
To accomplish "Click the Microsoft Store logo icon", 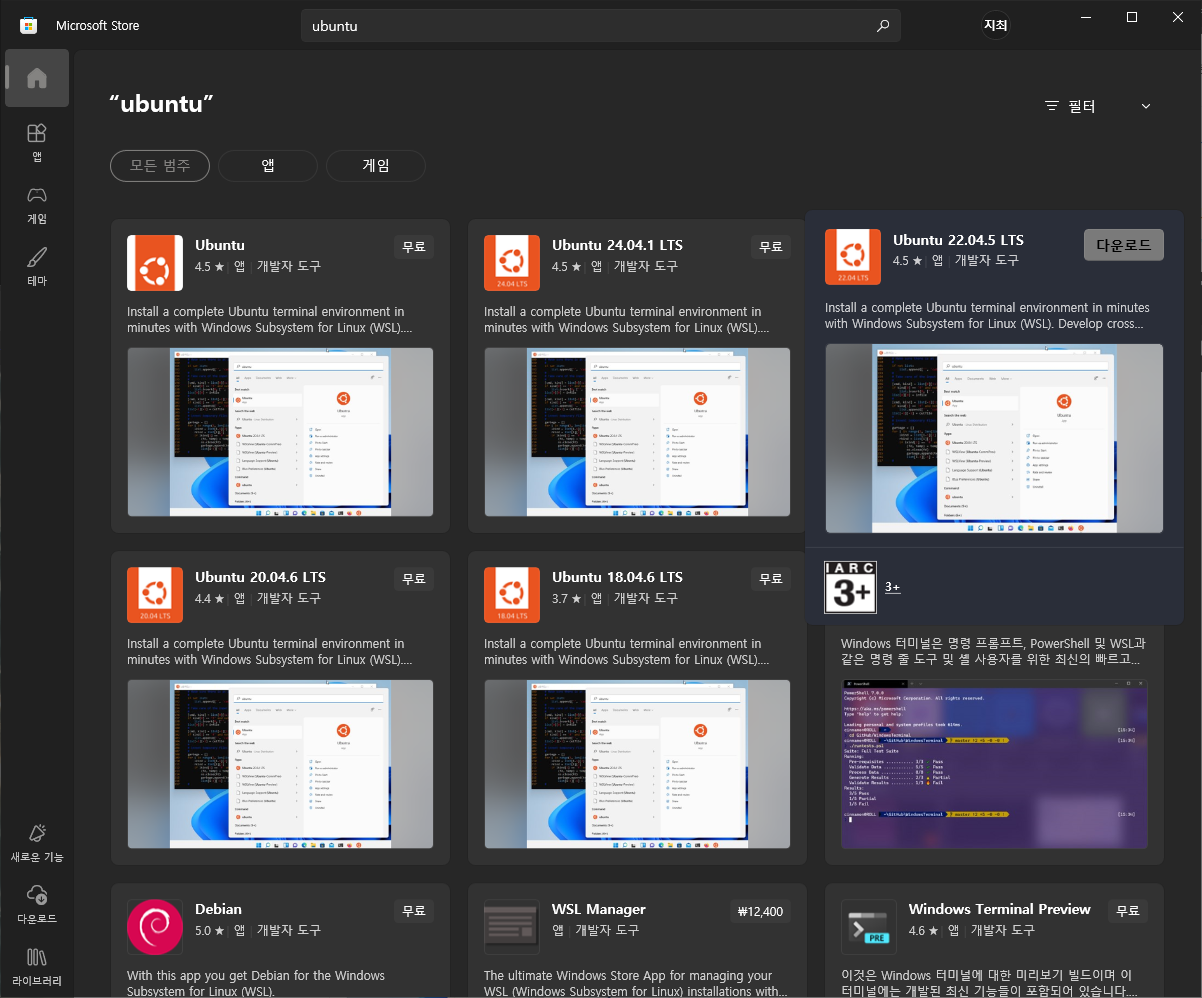I will 29,26.
